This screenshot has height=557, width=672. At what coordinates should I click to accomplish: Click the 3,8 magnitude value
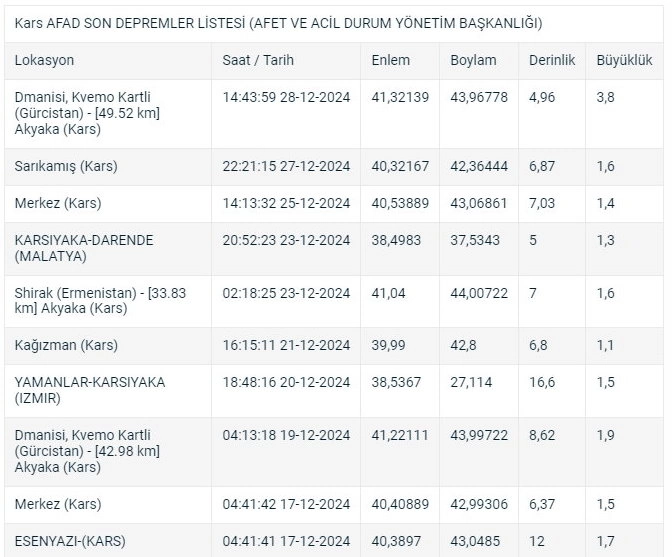[x=606, y=97]
